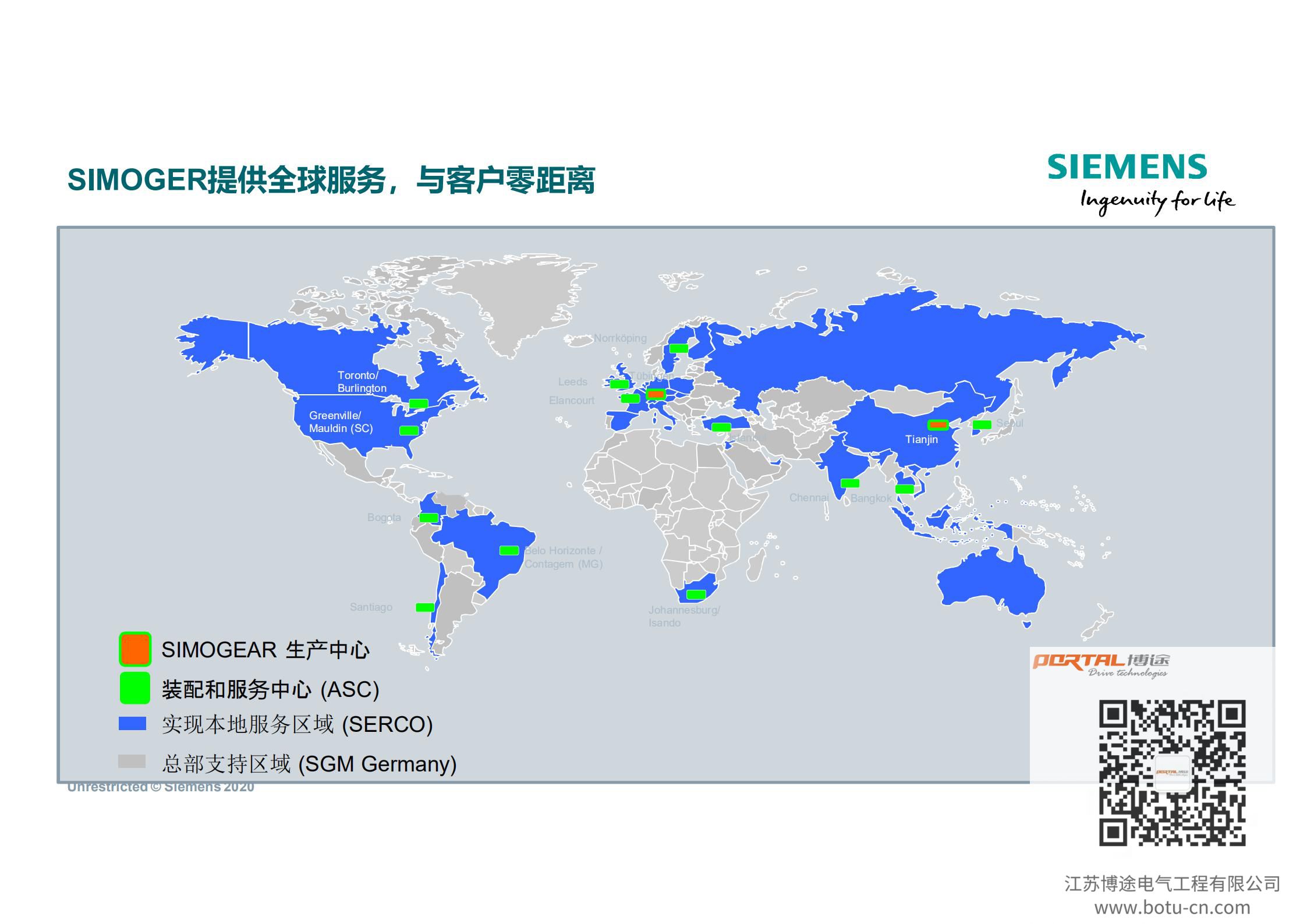1307x924 pixels.
Task: Click the '实现本地服务区域 (SERCO)' legend text
Action: click(297, 725)
